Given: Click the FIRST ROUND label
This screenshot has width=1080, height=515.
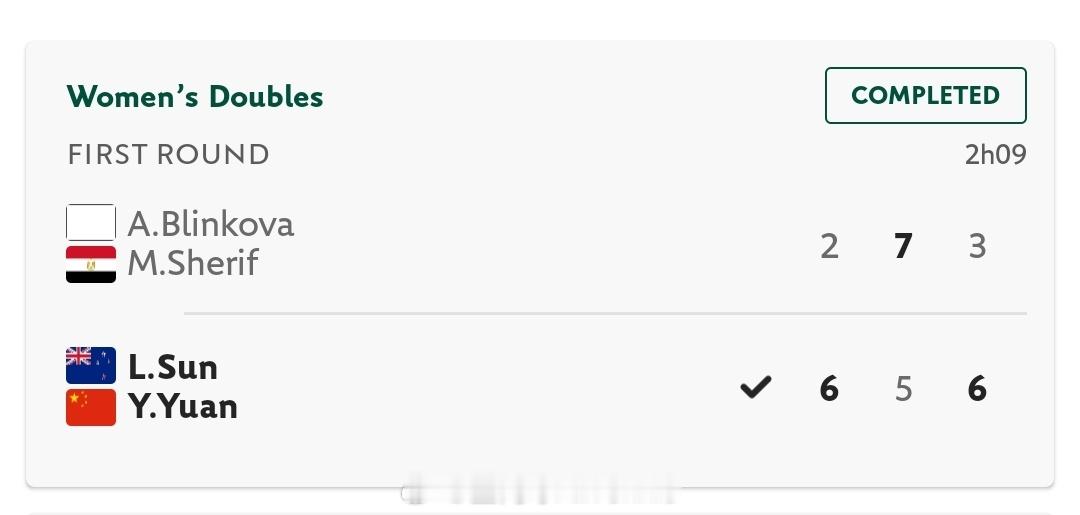Looking at the screenshot, I should (x=169, y=154).
